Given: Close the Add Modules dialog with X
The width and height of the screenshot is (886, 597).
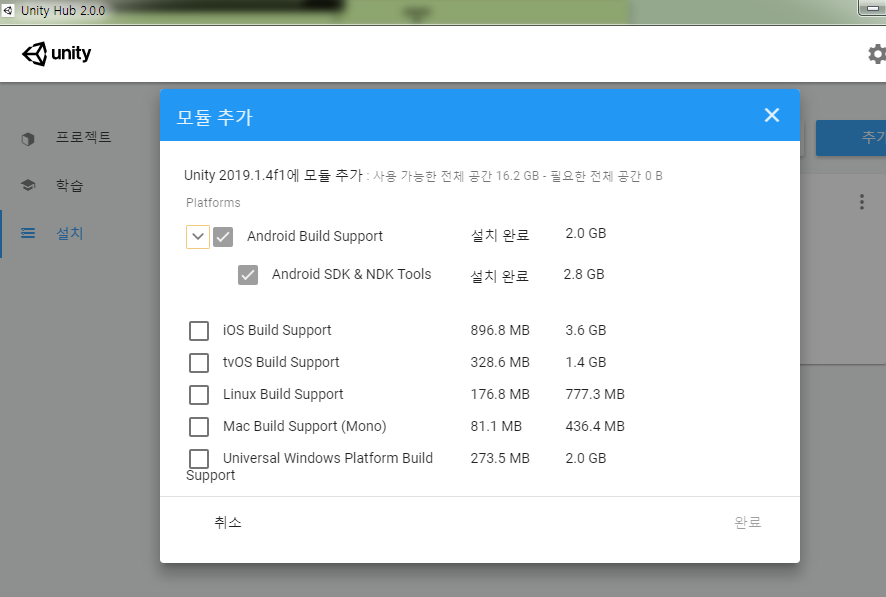Looking at the screenshot, I should pos(772,115).
